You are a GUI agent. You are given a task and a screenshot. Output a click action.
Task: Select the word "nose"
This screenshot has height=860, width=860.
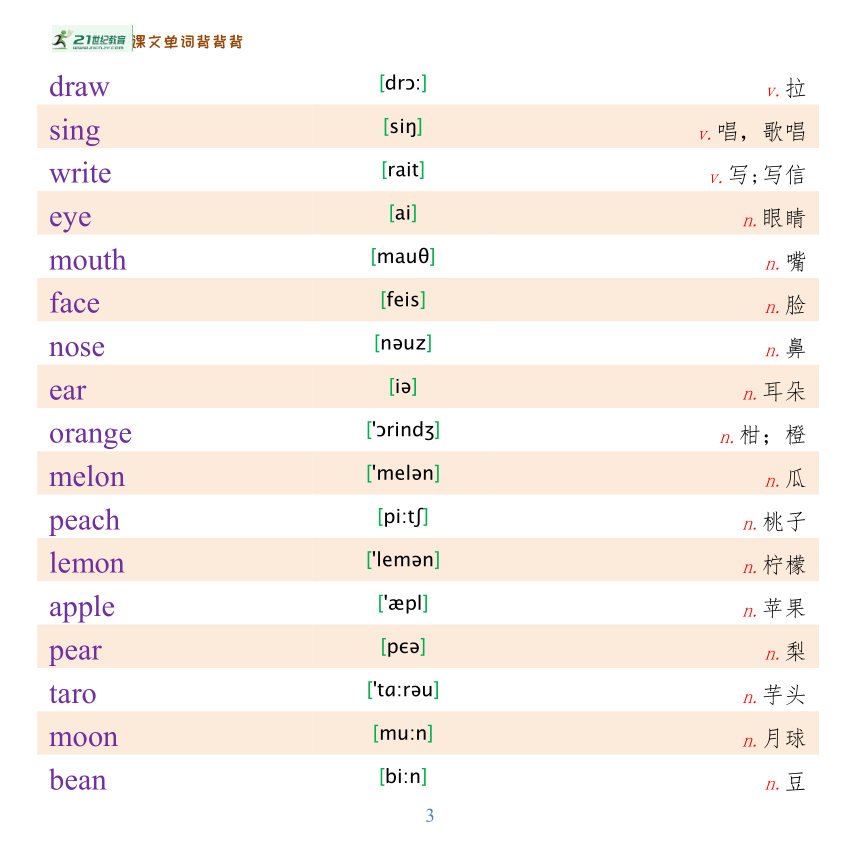pos(77,347)
